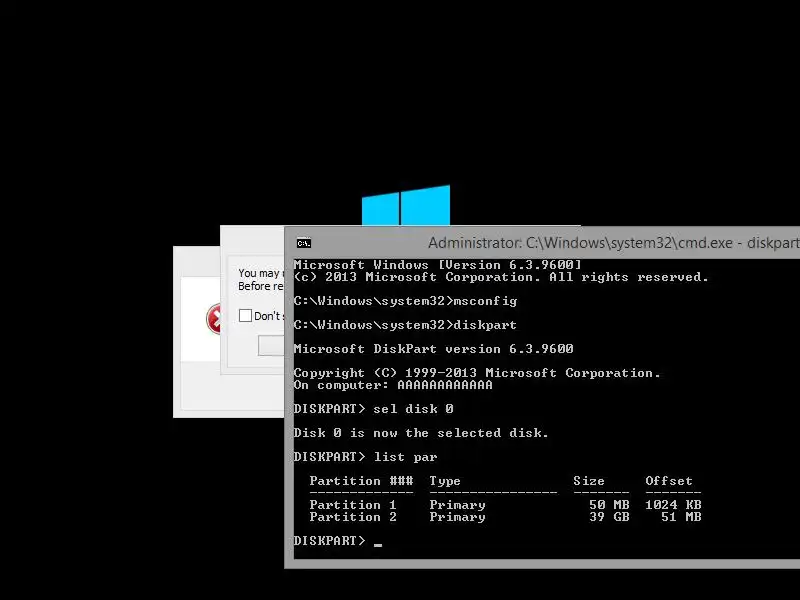Click the partially hidden dialog button below the checkbox
Screen dimensions: 800x600
271,345
